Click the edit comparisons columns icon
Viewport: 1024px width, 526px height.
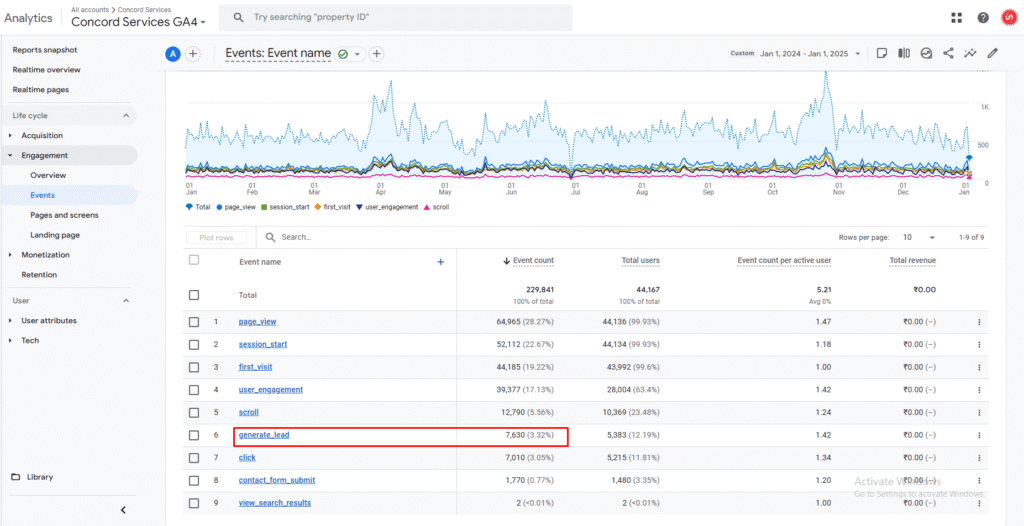pyautogui.click(x=904, y=54)
